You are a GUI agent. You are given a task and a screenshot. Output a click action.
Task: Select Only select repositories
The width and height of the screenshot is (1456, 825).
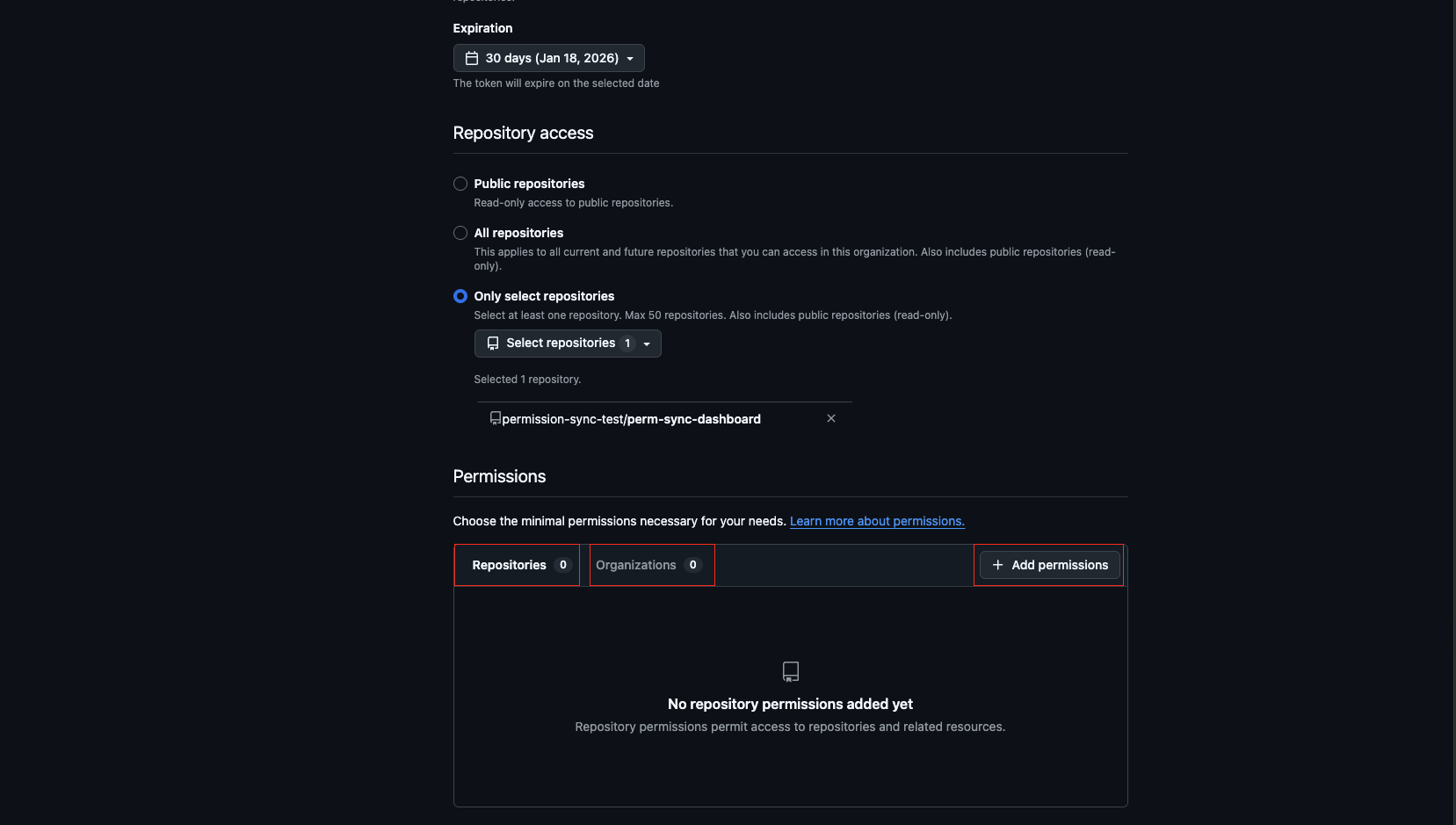coord(460,296)
